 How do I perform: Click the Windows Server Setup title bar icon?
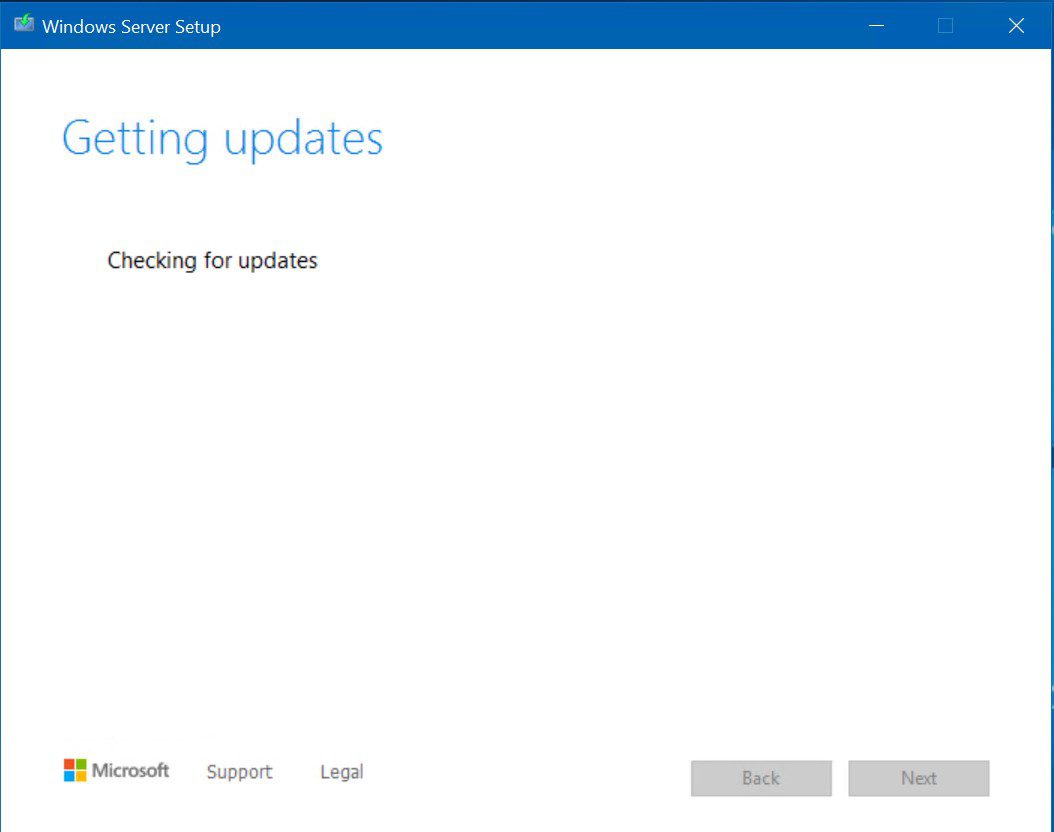(24, 24)
